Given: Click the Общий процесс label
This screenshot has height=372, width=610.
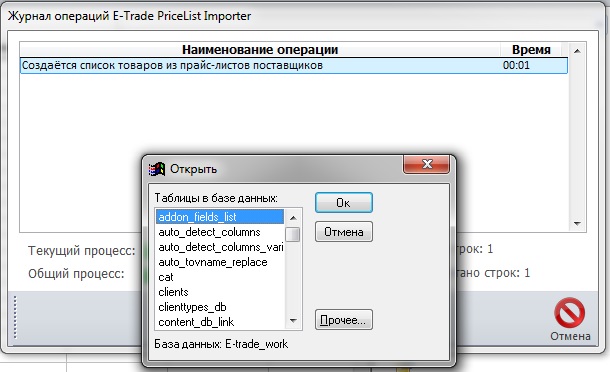Looking at the screenshot, I should [x=76, y=274].
